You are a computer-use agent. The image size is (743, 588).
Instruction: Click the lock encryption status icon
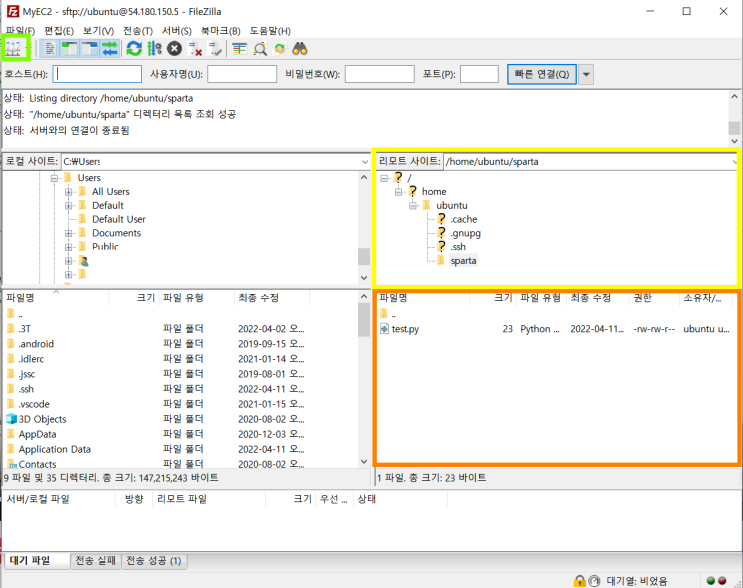click(x=579, y=580)
